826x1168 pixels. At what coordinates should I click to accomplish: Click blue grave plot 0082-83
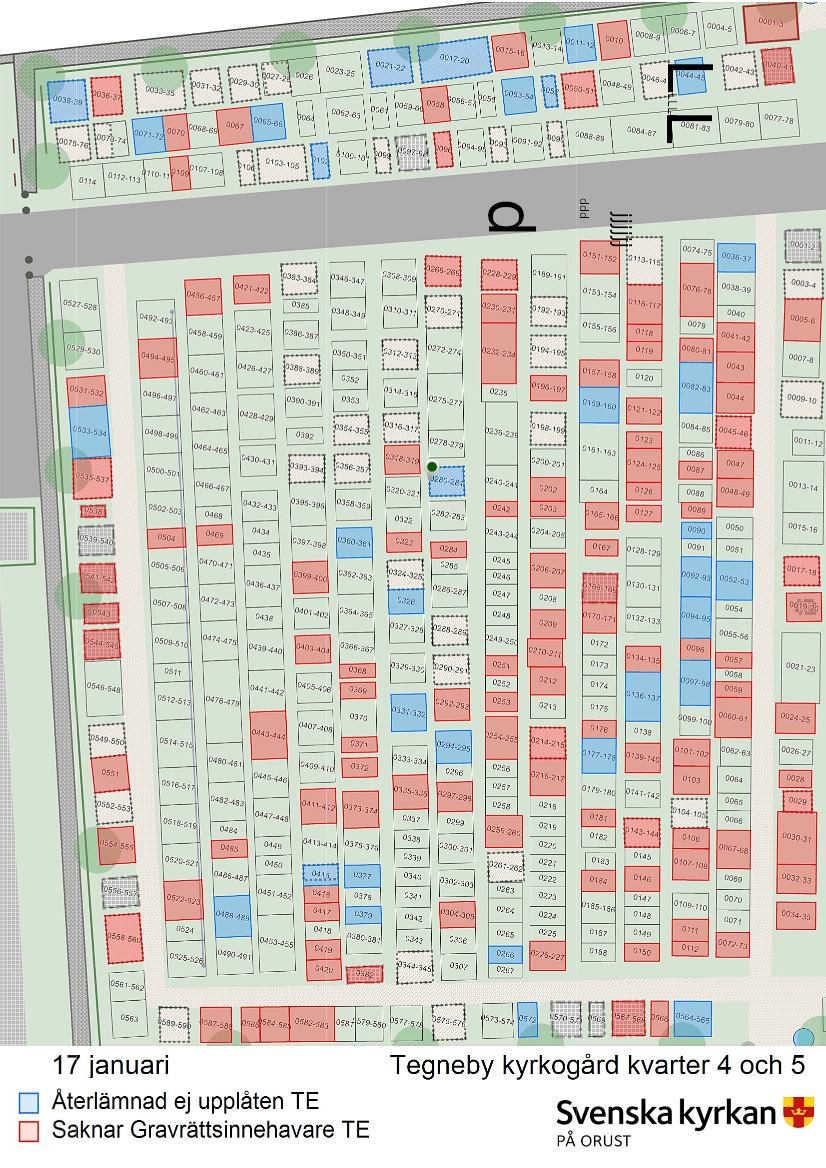click(x=696, y=387)
